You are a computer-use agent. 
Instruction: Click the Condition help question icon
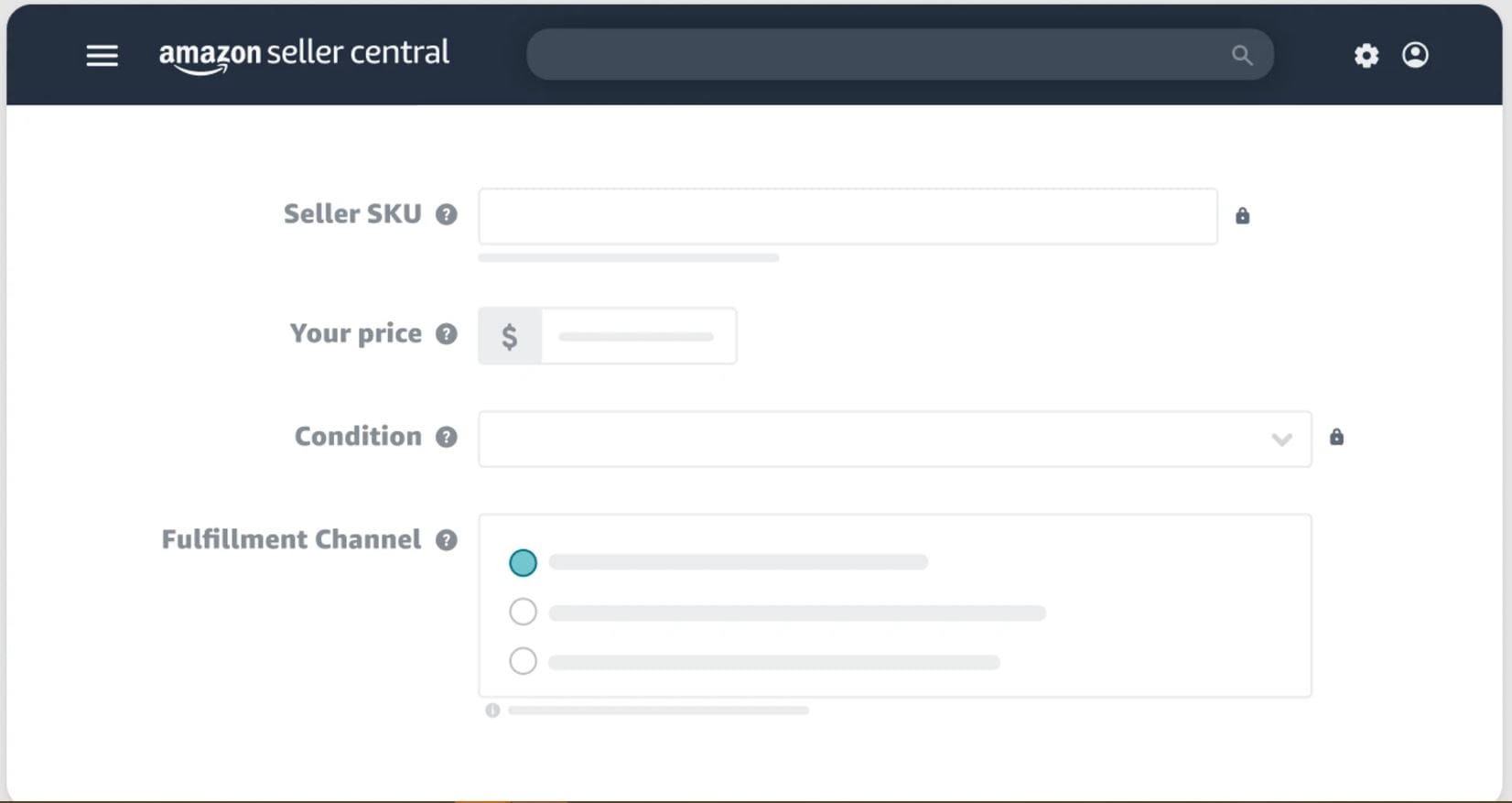(446, 437)
